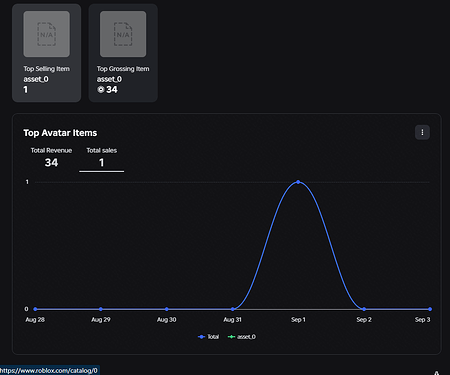Screen dimensions: 450x375
Task: Toggle the Total series in chart legend
Action: (x=208, y=337)
